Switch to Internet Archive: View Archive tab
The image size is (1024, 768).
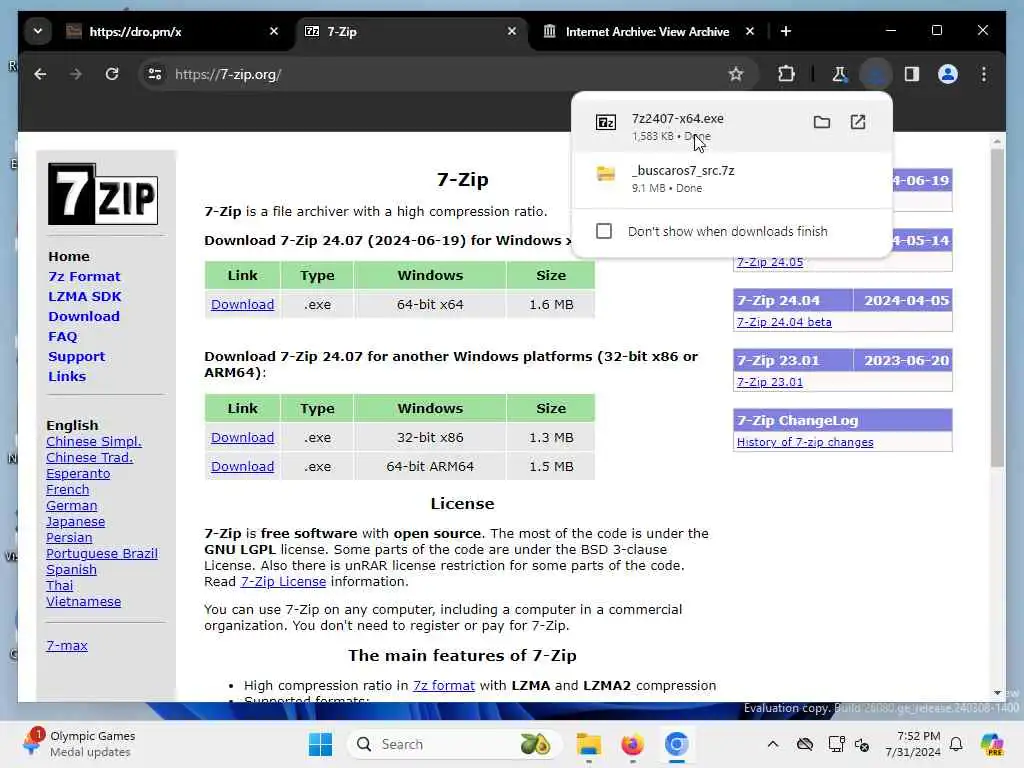pos(649,31)
